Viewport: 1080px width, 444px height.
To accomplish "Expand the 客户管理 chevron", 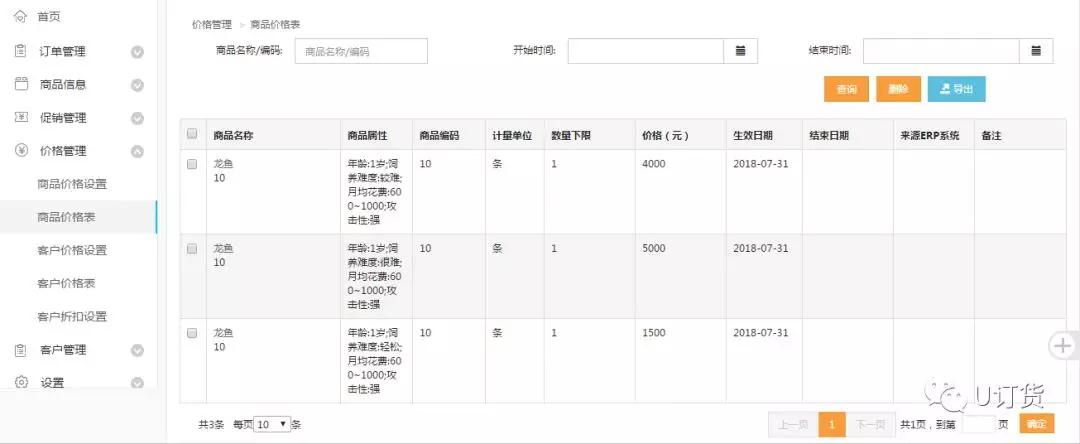I will tap(137, 350).
